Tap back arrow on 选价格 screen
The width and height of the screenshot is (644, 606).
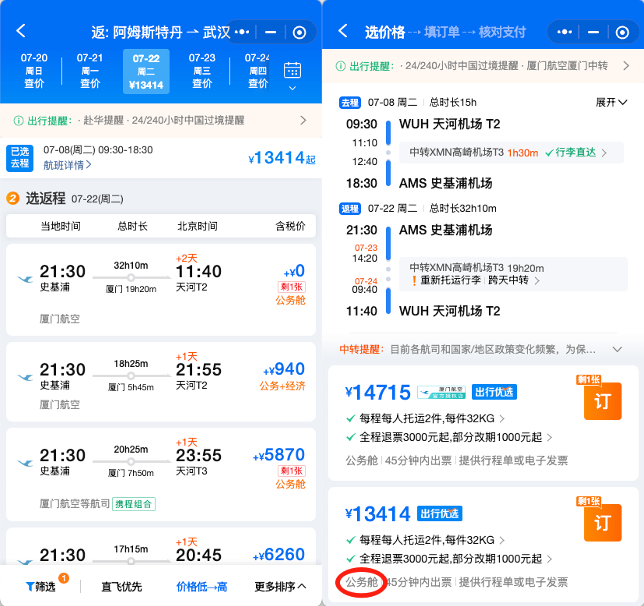coord(343,31)
